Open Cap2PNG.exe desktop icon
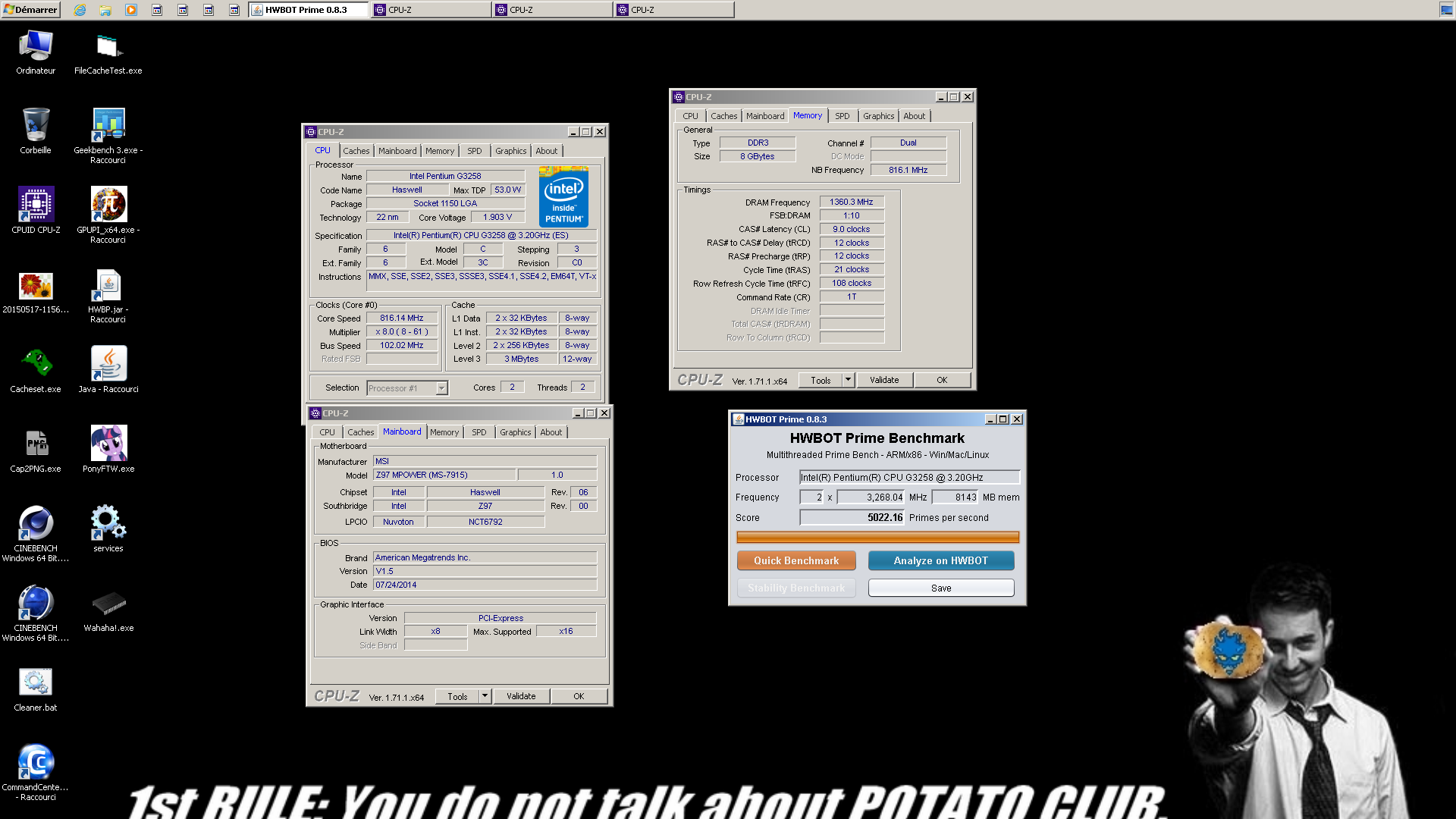This screenshot has width=1456, height=819. (36, 450)
